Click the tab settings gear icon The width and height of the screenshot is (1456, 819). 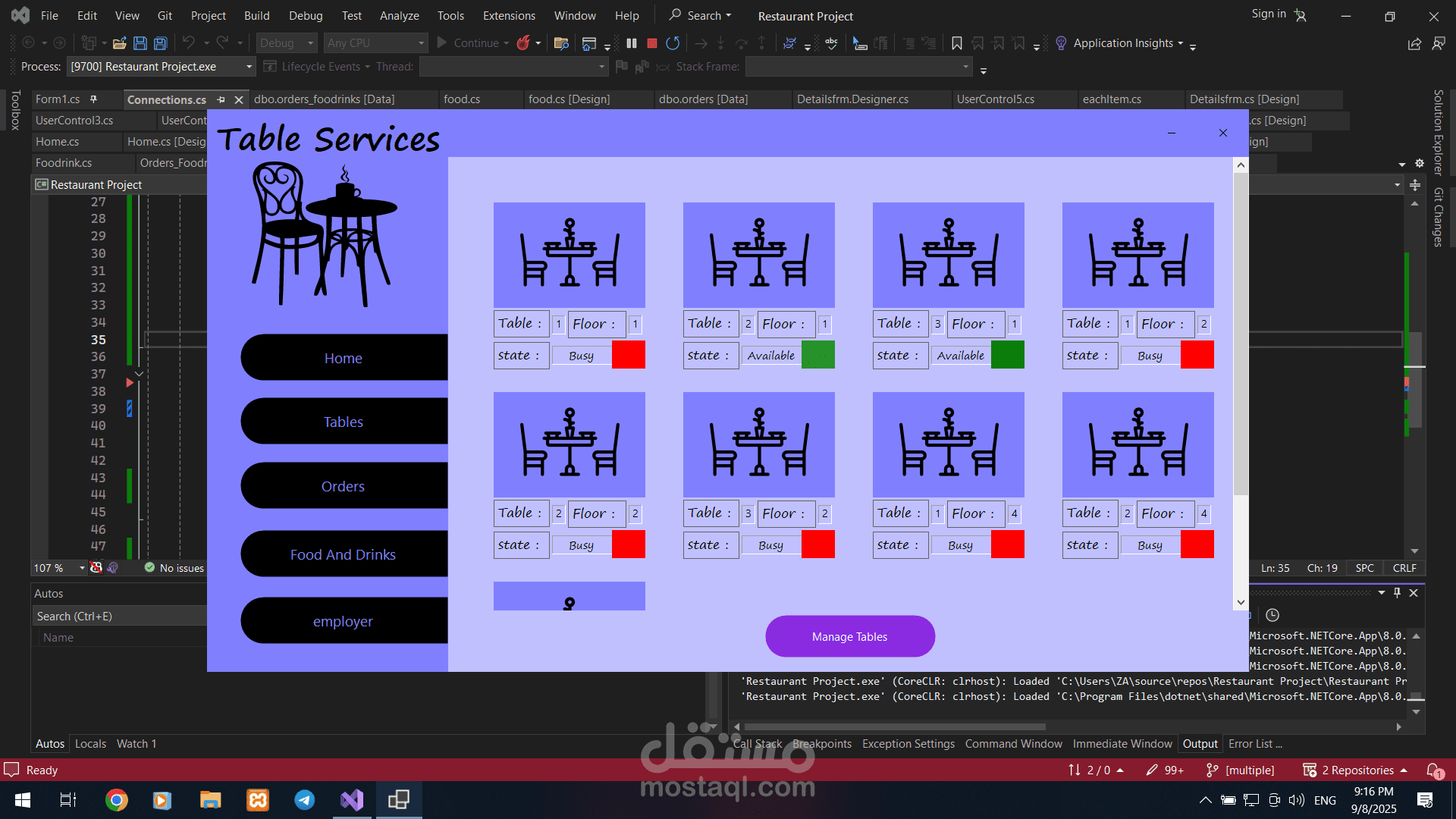[1419, 163]
